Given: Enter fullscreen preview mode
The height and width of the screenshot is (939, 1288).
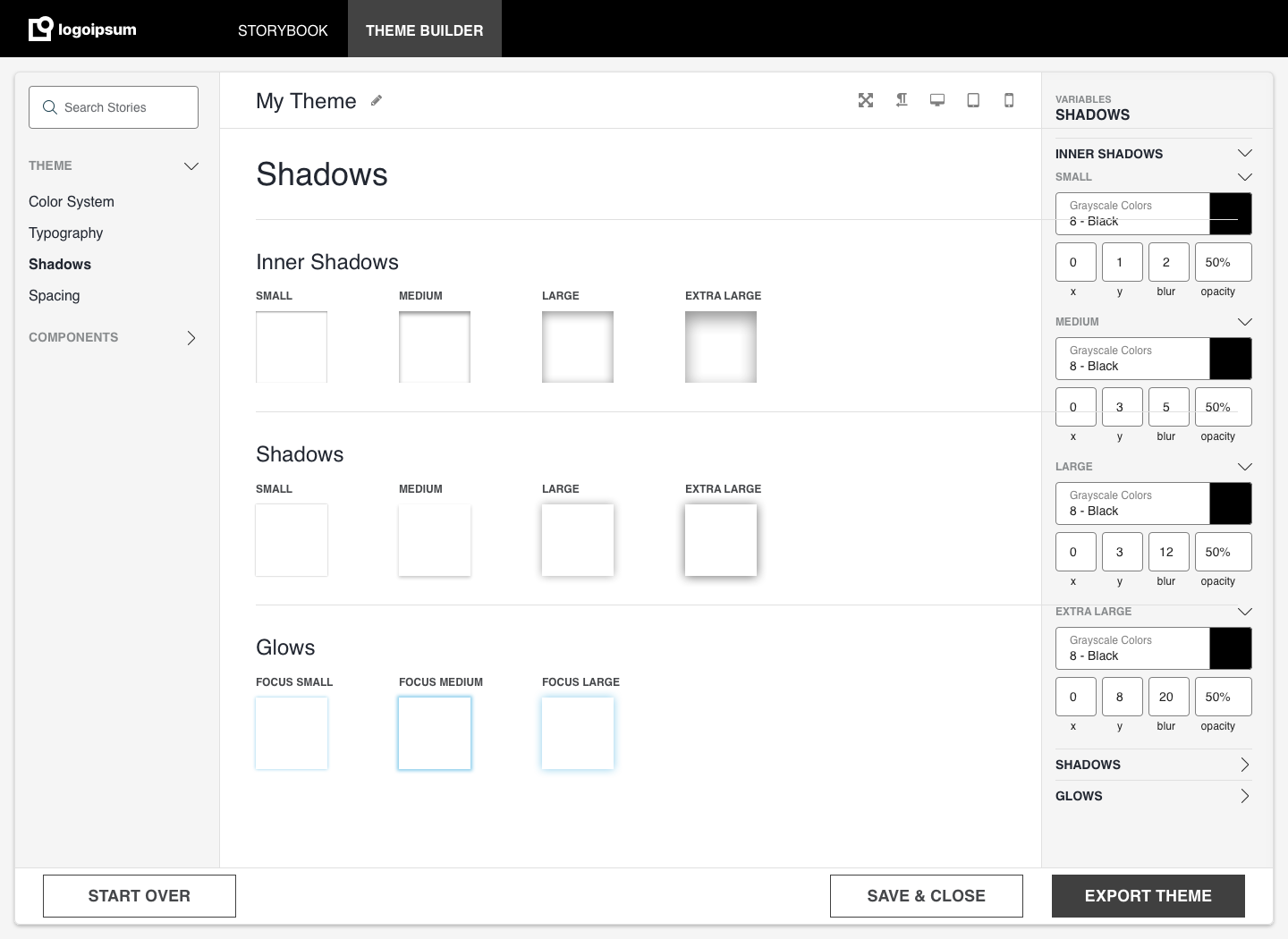Looking at the screenshot, I should (x=866, y=100).
